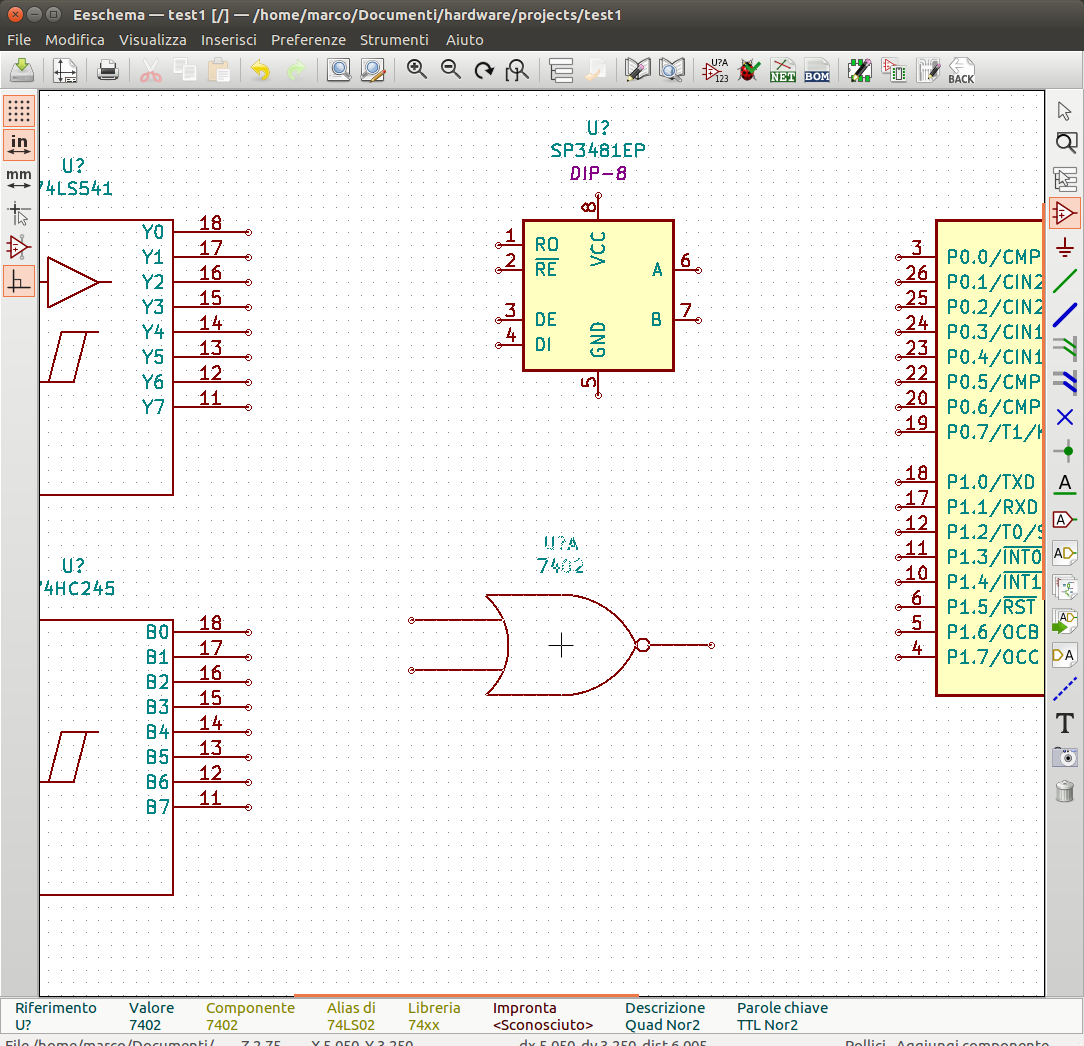Click the Print schematic button

(108, 71)
